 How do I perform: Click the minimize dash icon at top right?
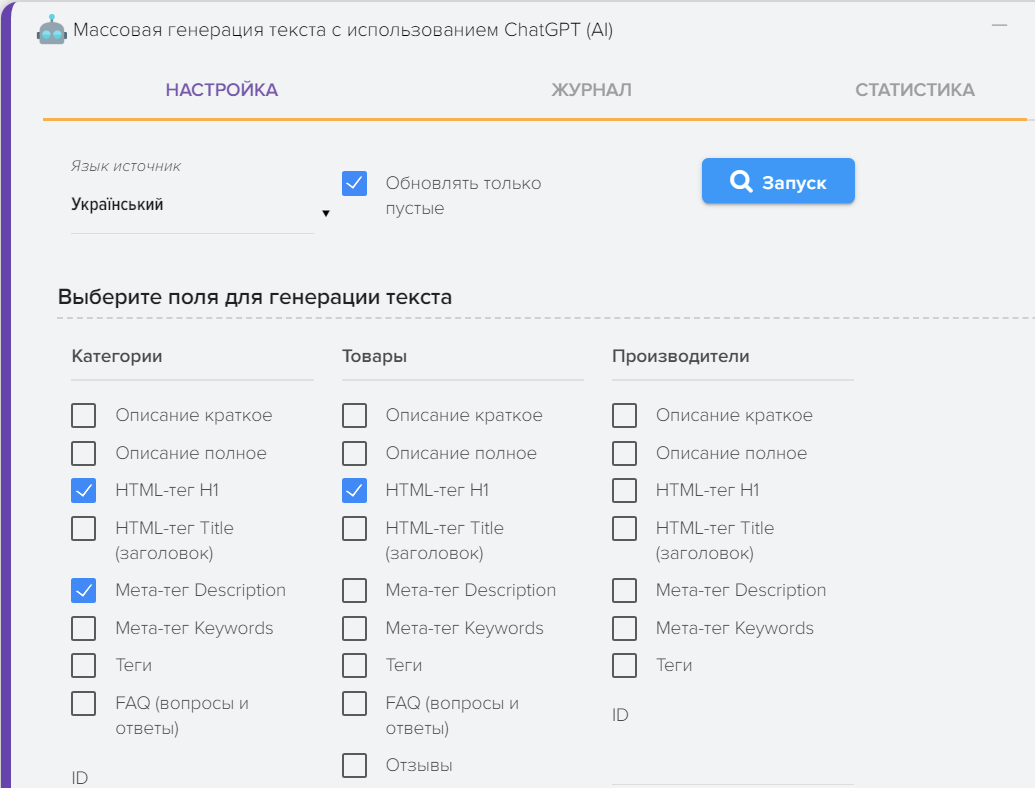pos(999,25)
